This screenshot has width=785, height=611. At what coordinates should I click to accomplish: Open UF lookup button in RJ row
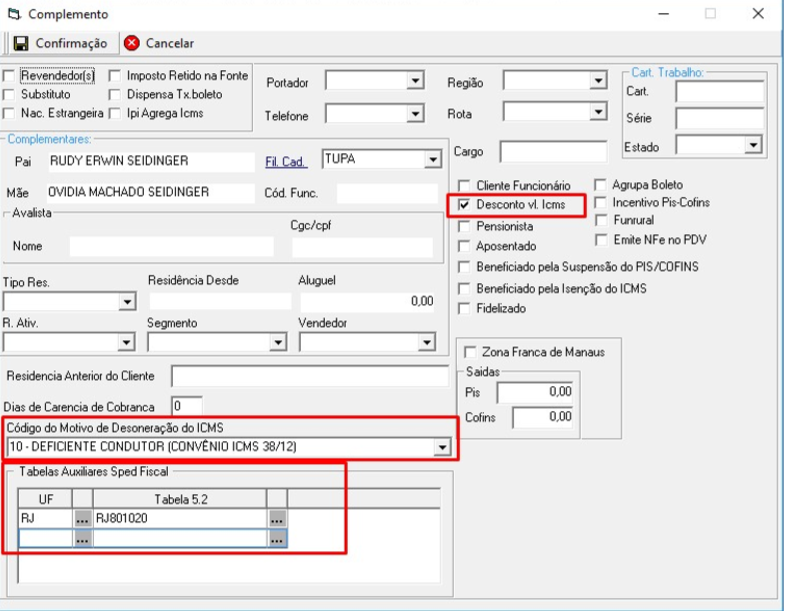click(83, 519)
